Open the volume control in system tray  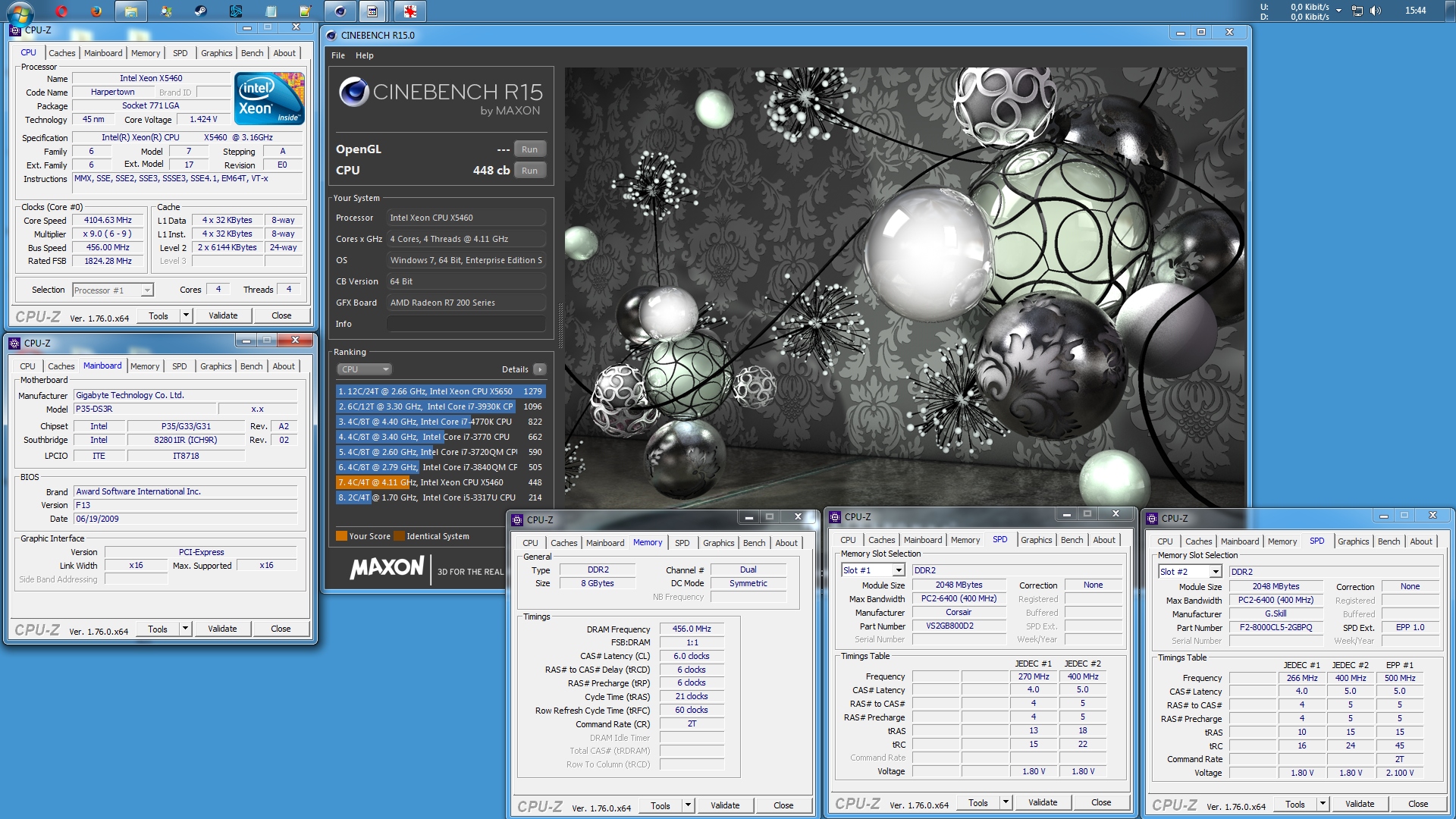click(1376, 11)
